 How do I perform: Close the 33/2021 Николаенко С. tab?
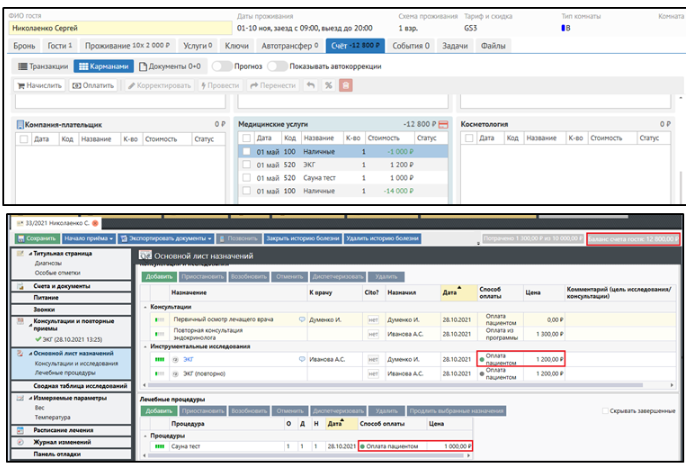click(94, 220)
